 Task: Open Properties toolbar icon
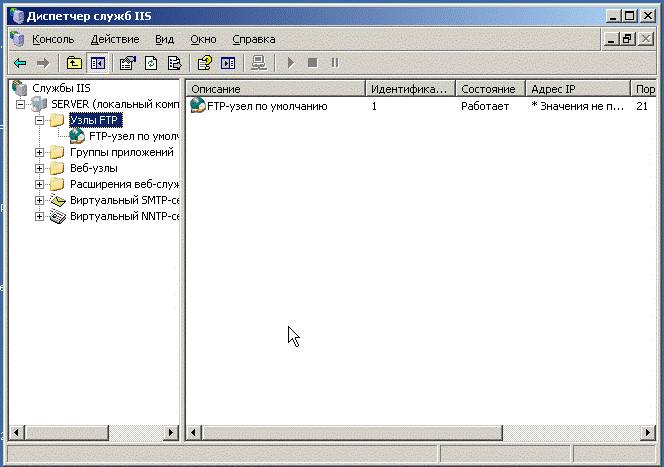[127, 64]
